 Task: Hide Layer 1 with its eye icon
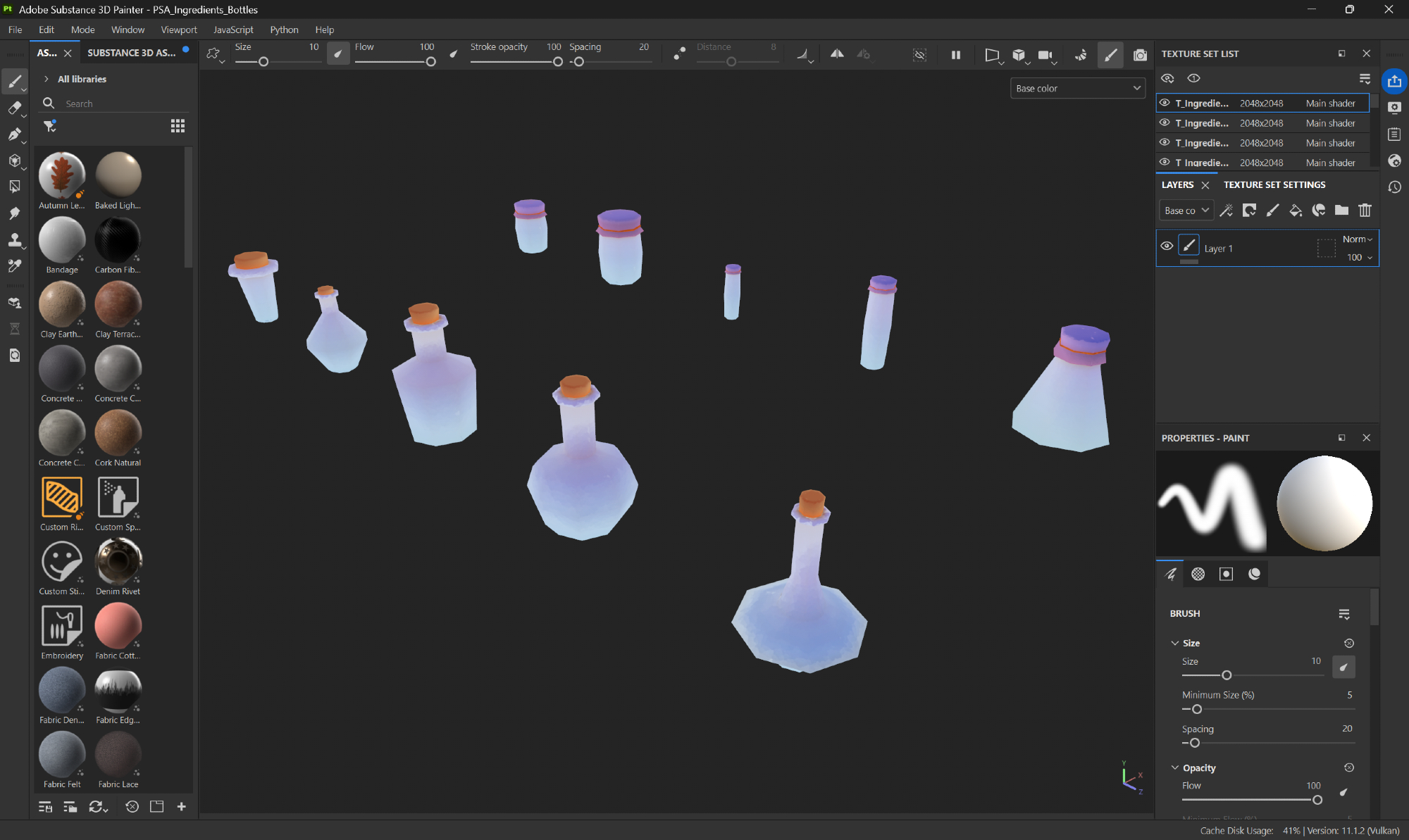pos(1167,246)
